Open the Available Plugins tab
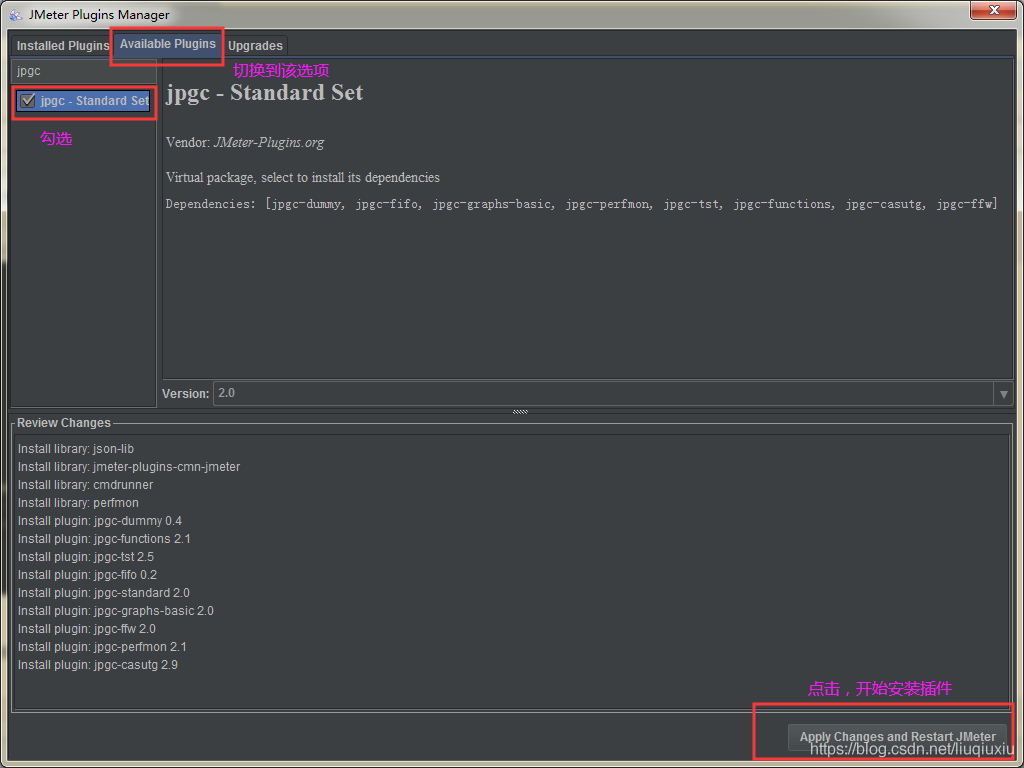The width and height of the screenshot is (1024, 768). click(x=168, y=44)
